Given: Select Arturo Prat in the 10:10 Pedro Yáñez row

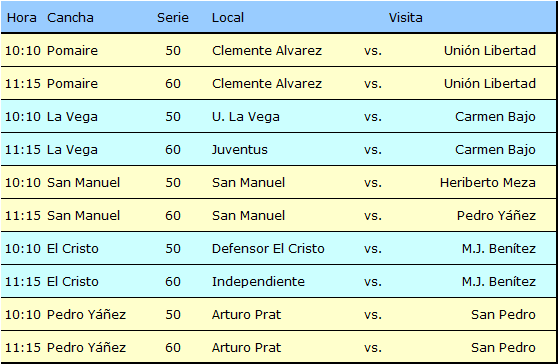Looking at the screenshot, I should click(246, 315).
